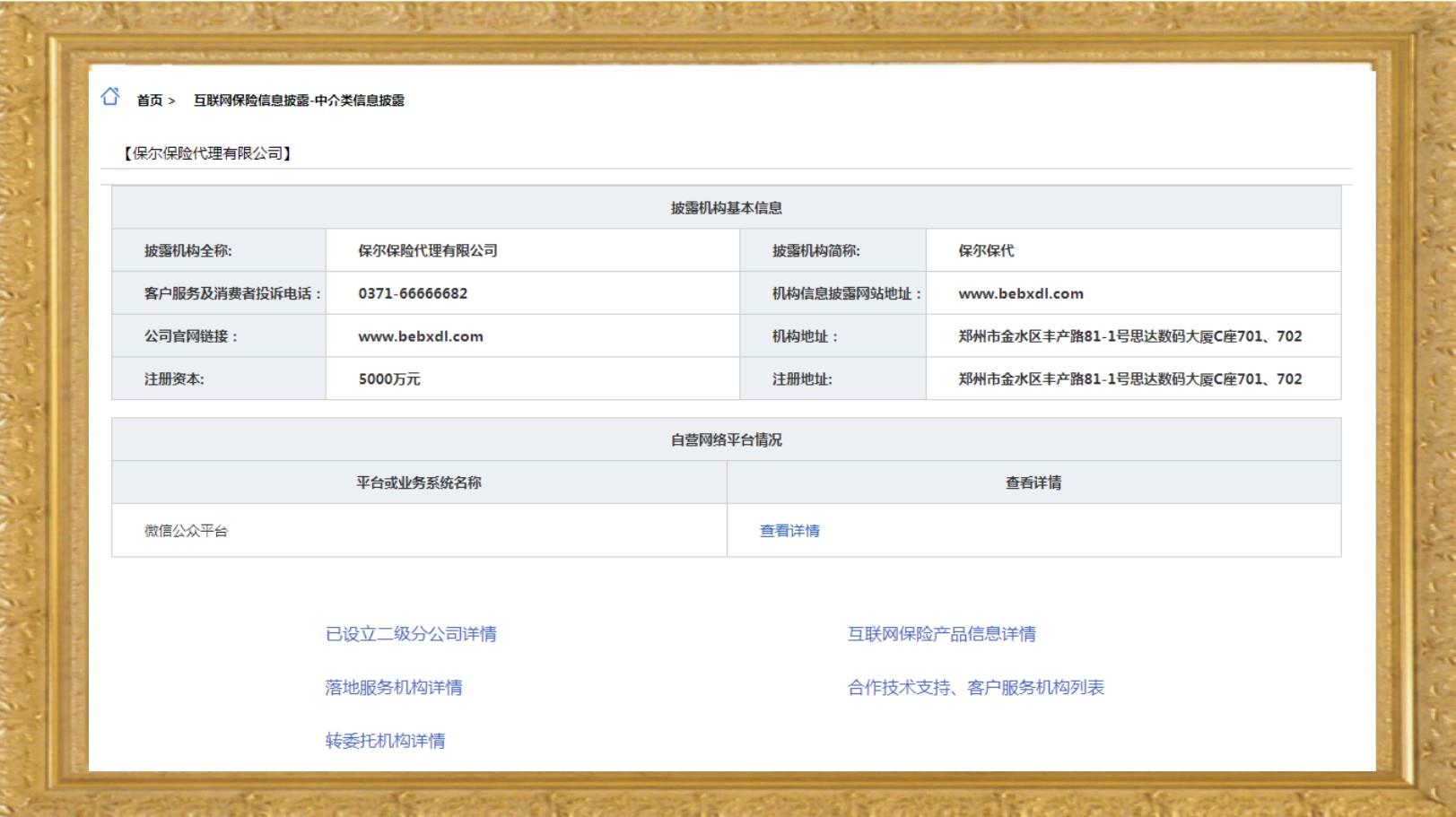Select the 微信公众平台 table cell
This screenshot has height=817, width=1456.
tap(187, 531)
